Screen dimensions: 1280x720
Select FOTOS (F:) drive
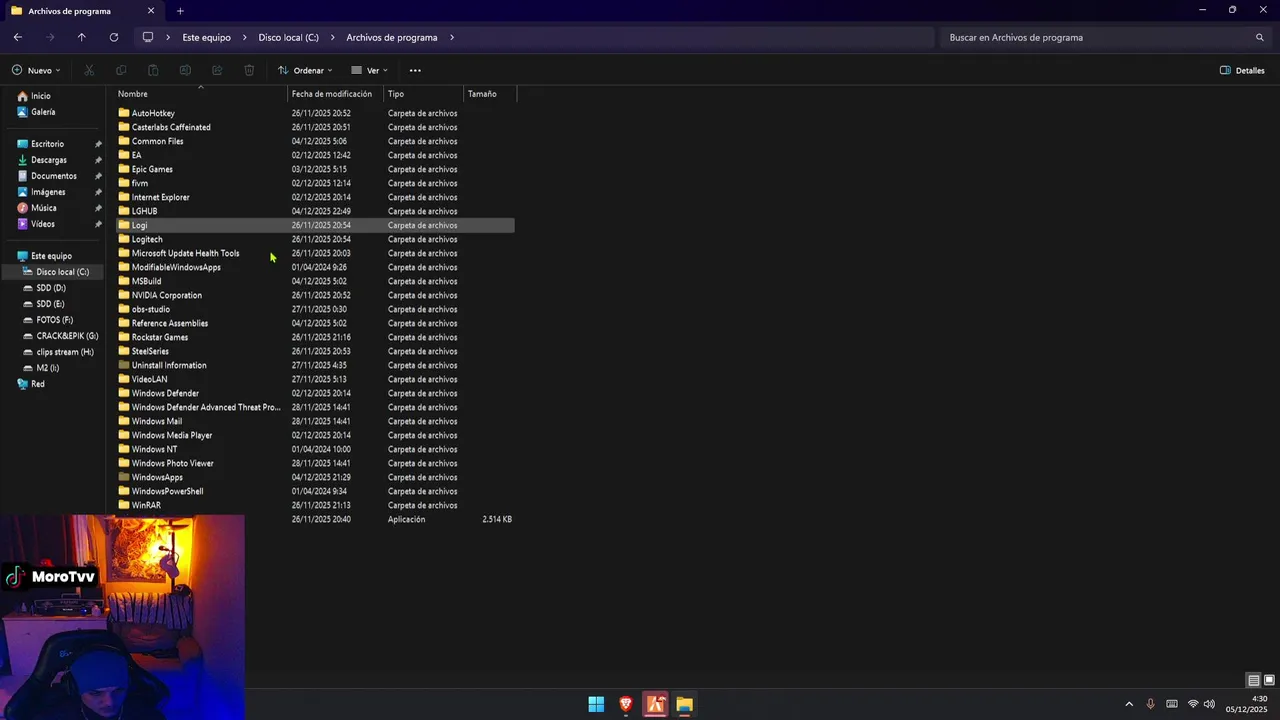[x=54, y=320]
